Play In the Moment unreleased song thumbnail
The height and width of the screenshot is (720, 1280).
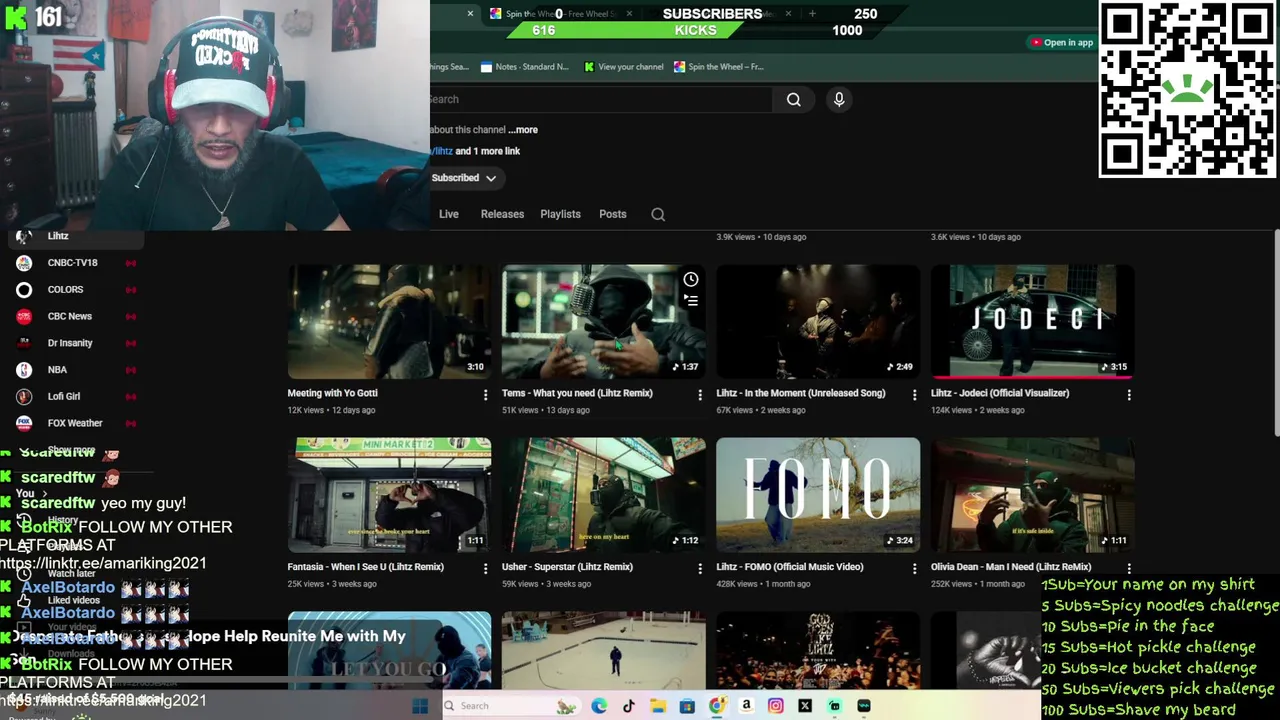pos(818,322)
